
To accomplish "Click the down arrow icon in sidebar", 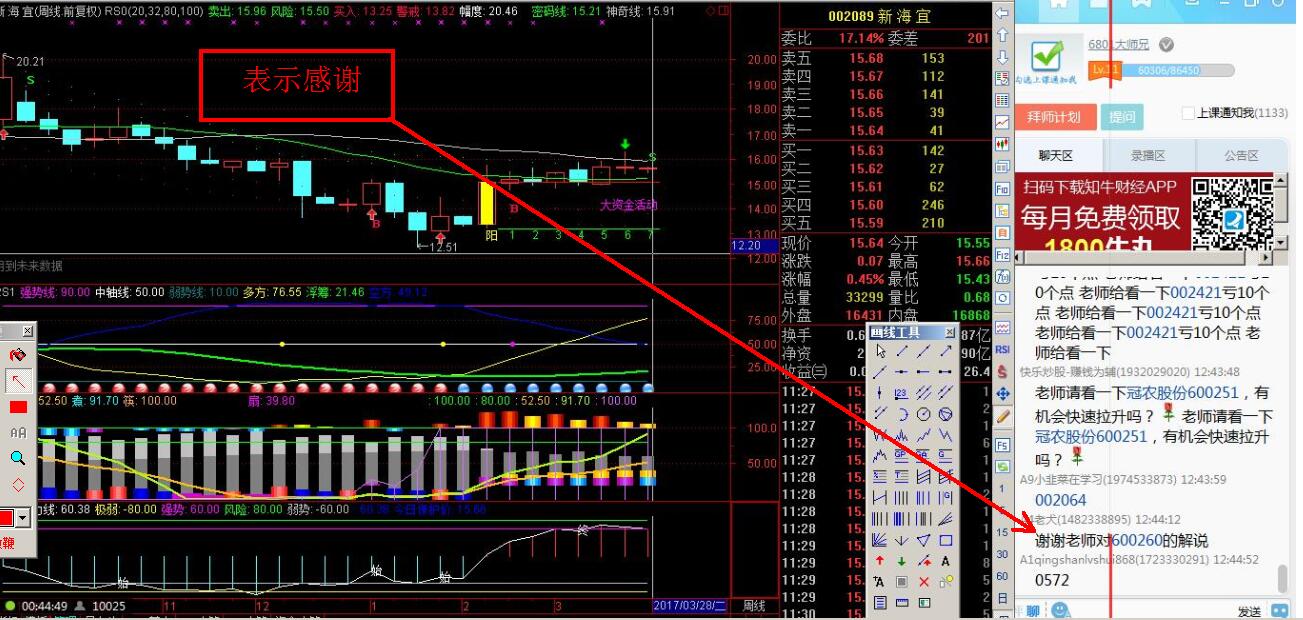I will coord(1002,57).
